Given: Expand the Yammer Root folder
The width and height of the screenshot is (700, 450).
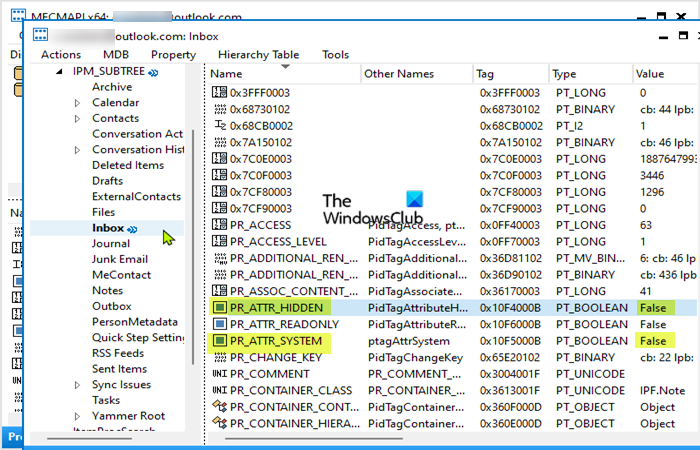Looking at the screenshot, I should (x=77, y=416).
